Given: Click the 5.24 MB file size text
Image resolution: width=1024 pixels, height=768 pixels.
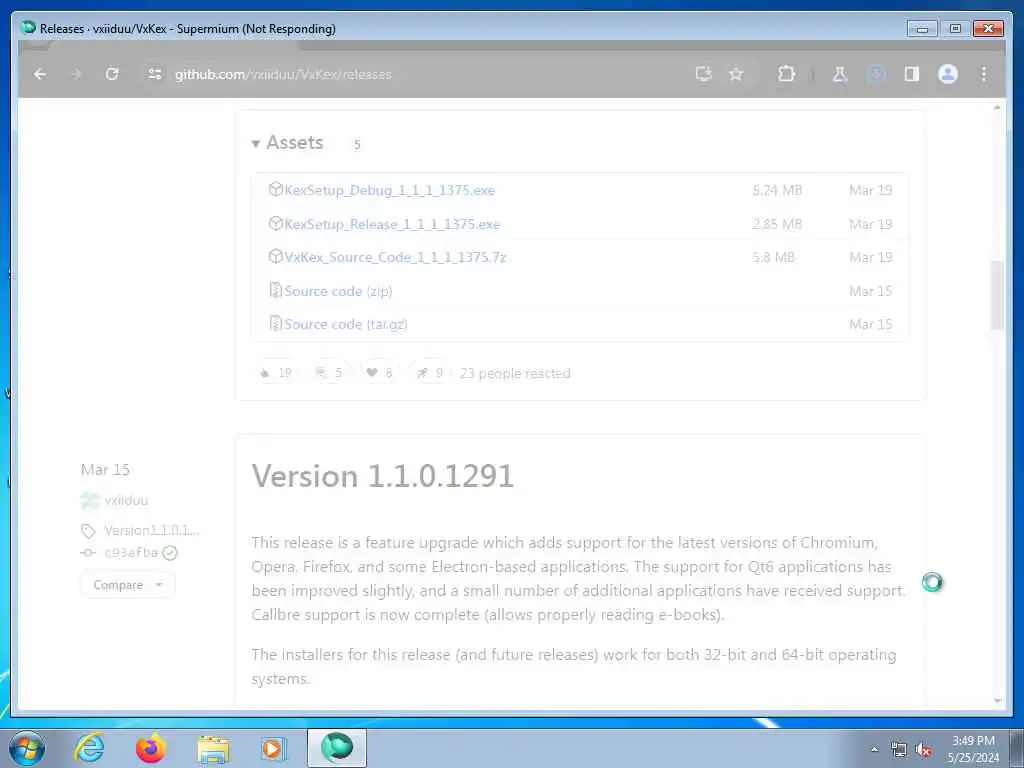Looking at the screenshot, I should [x=777, y=190].
